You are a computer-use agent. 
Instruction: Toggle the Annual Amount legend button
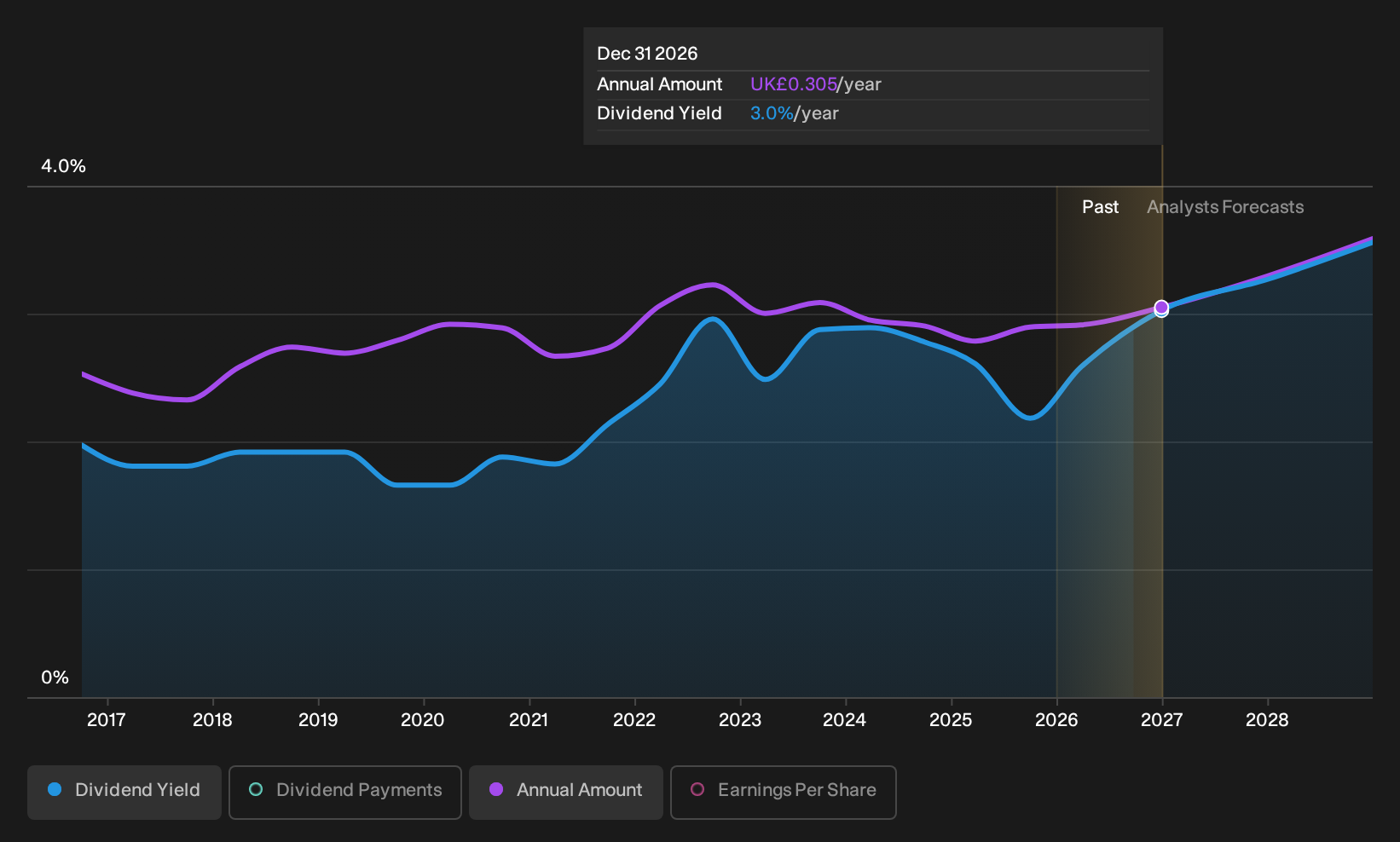566,792
